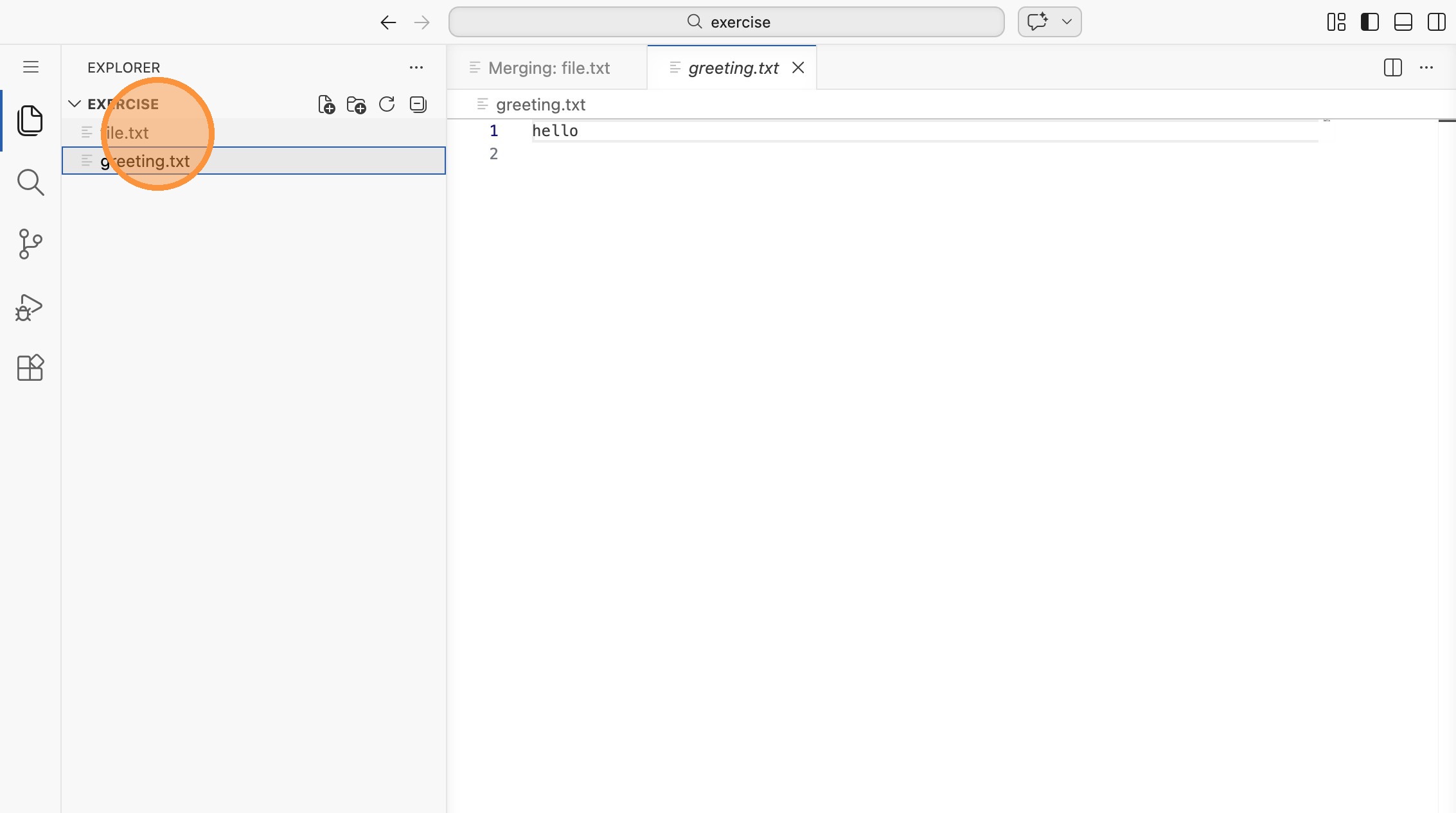
Task: Click the New File icon
Action: (326, 104)
